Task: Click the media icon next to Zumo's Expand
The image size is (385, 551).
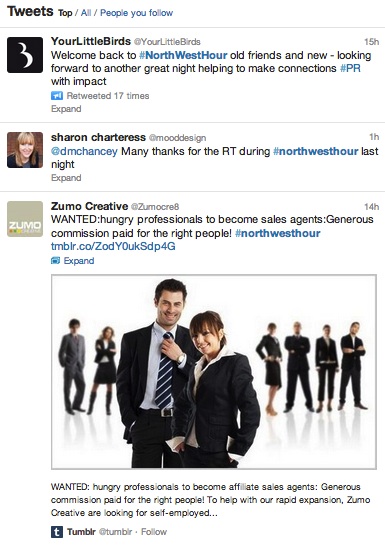Action: [x=56, y=261]
